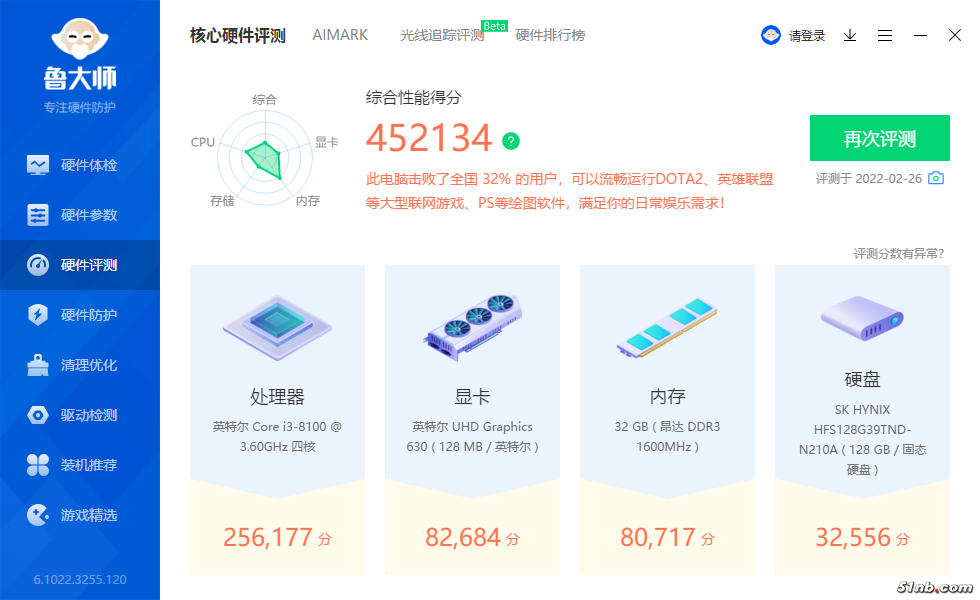The width and height of the screenshot is (980, 600).
Task: Open 硬件体检 sidebar icon
Action: (x=38, y=165)
